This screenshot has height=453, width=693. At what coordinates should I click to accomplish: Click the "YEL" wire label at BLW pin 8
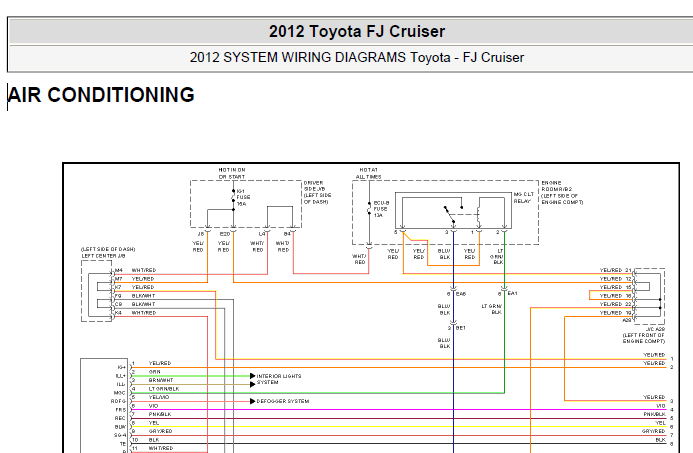pyautogui.click(x=154, y=423)
